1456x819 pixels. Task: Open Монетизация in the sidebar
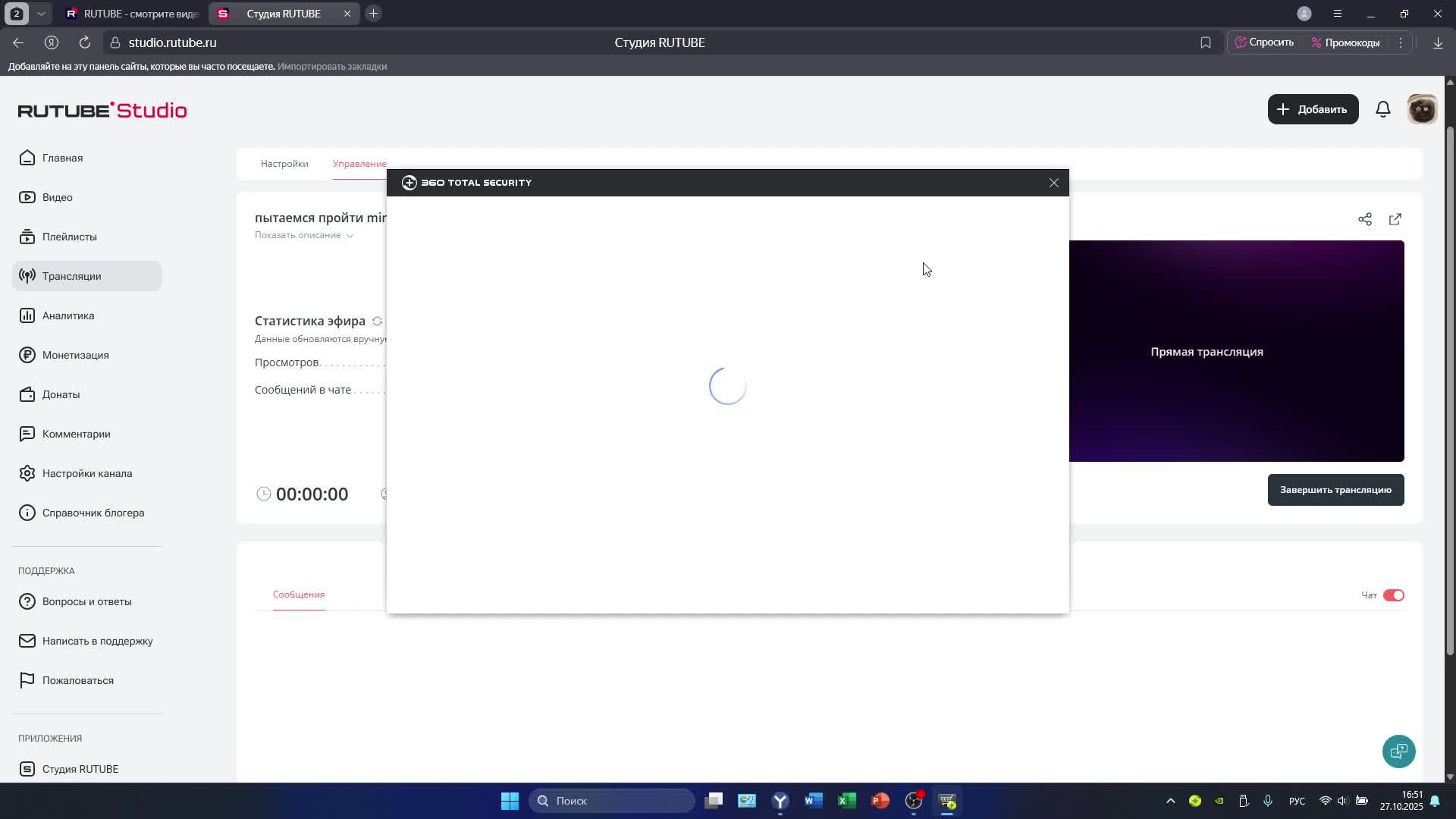click(75, 355)
